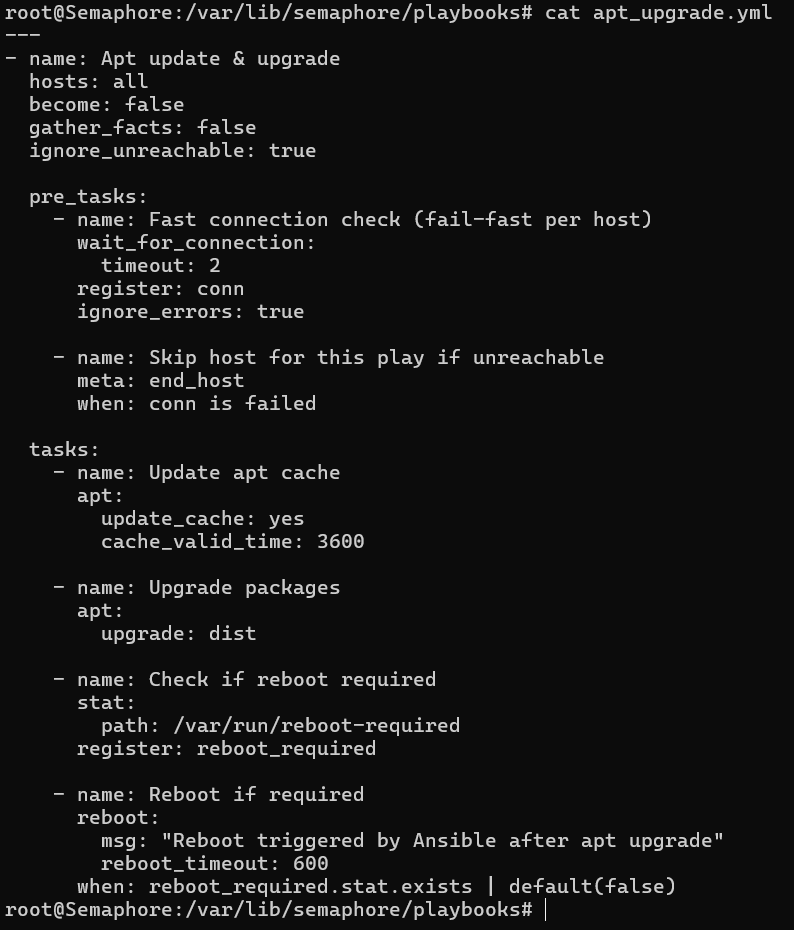Click the 'reboot_timeout: 600' line
Image resolution: width=794 pixels, height=930 pixels.
(214, 864)
